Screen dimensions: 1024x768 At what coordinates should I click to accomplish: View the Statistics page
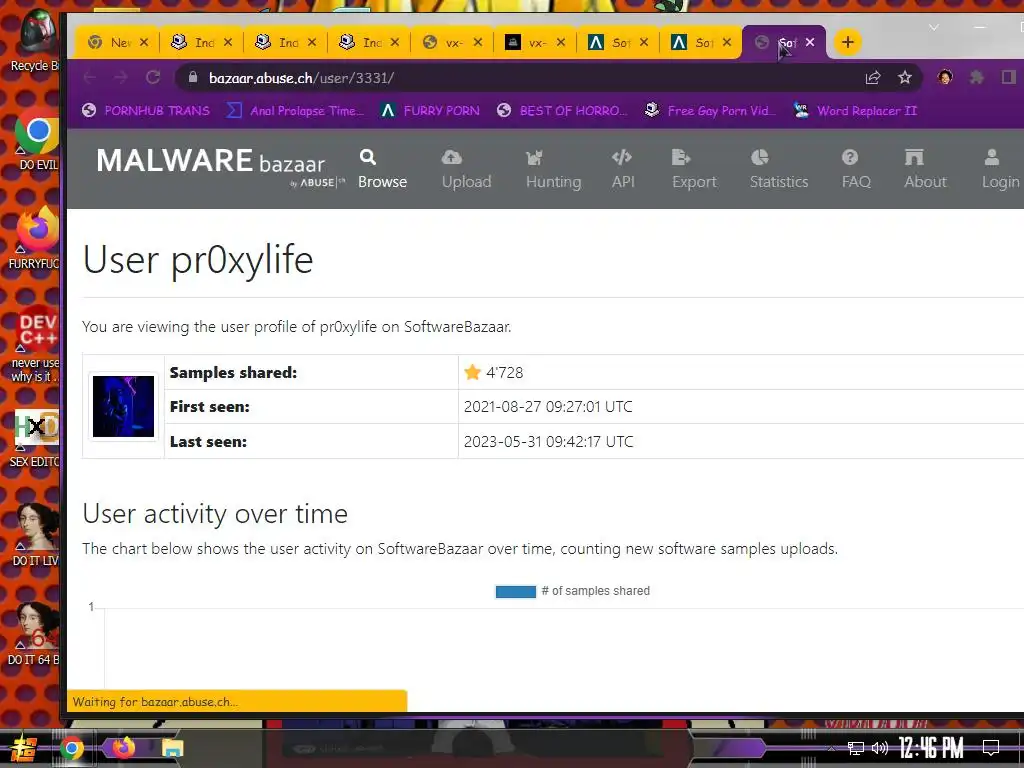pyautogui.click(x=778, y=169)
